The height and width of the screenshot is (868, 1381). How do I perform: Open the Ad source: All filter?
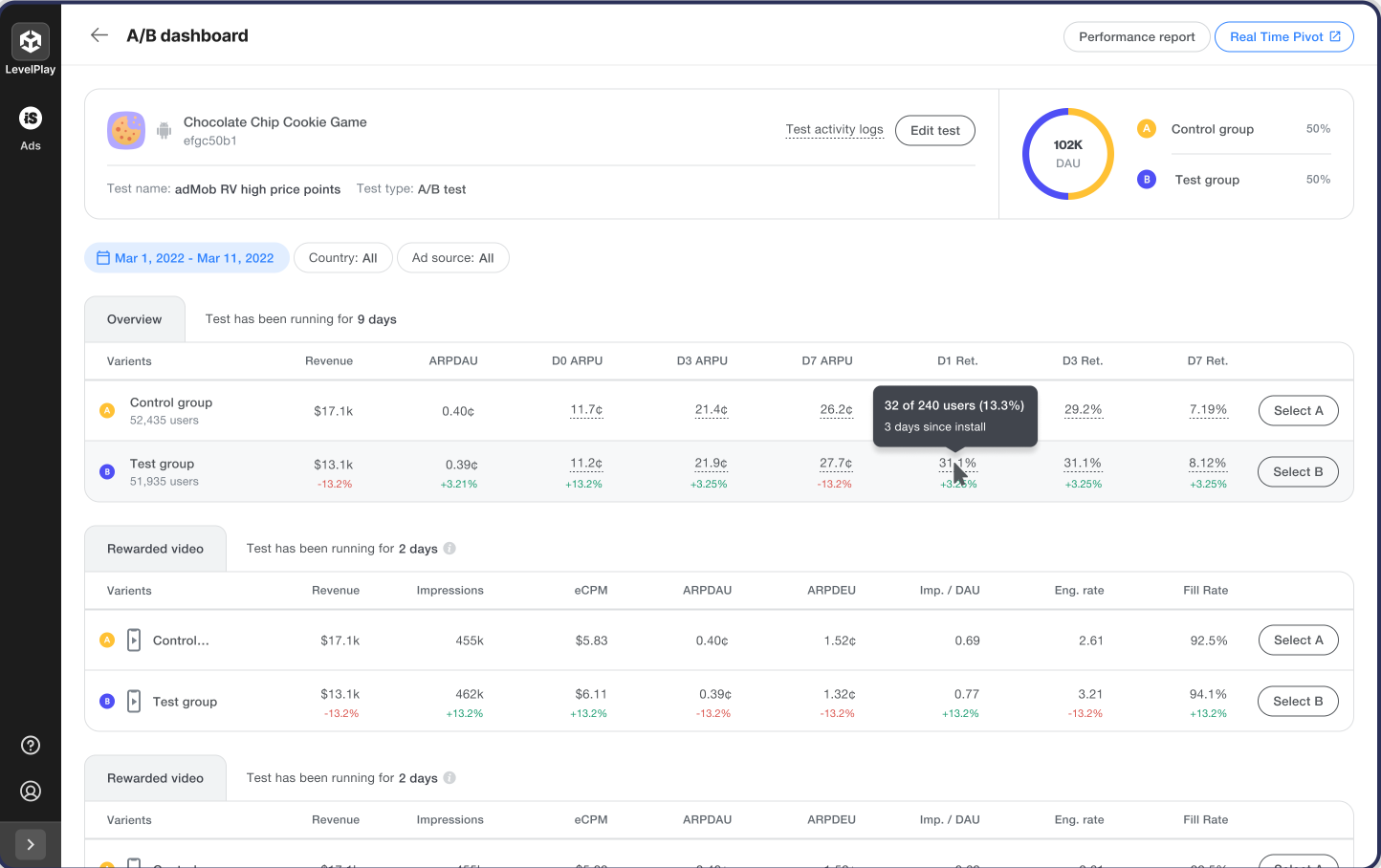(x=452, y=258)
